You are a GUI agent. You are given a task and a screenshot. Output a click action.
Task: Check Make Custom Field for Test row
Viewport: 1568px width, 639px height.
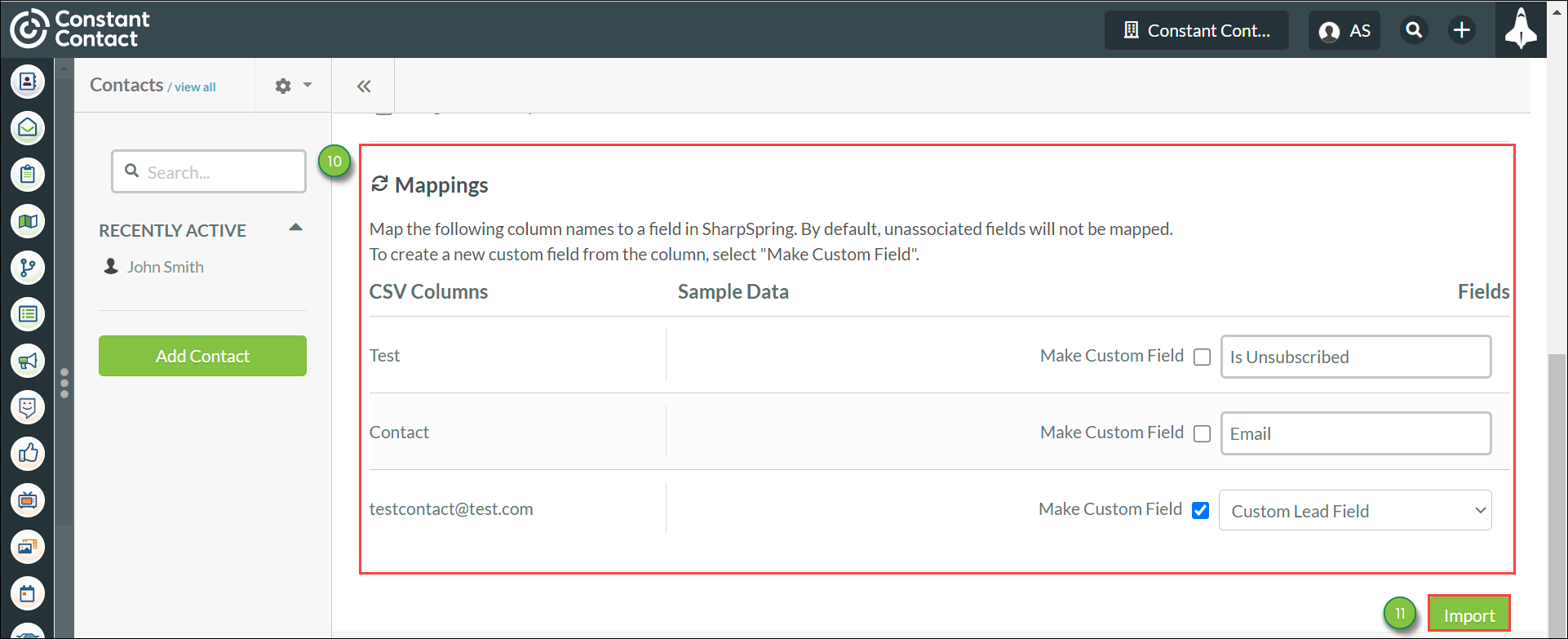click(x=1202, y=357)
